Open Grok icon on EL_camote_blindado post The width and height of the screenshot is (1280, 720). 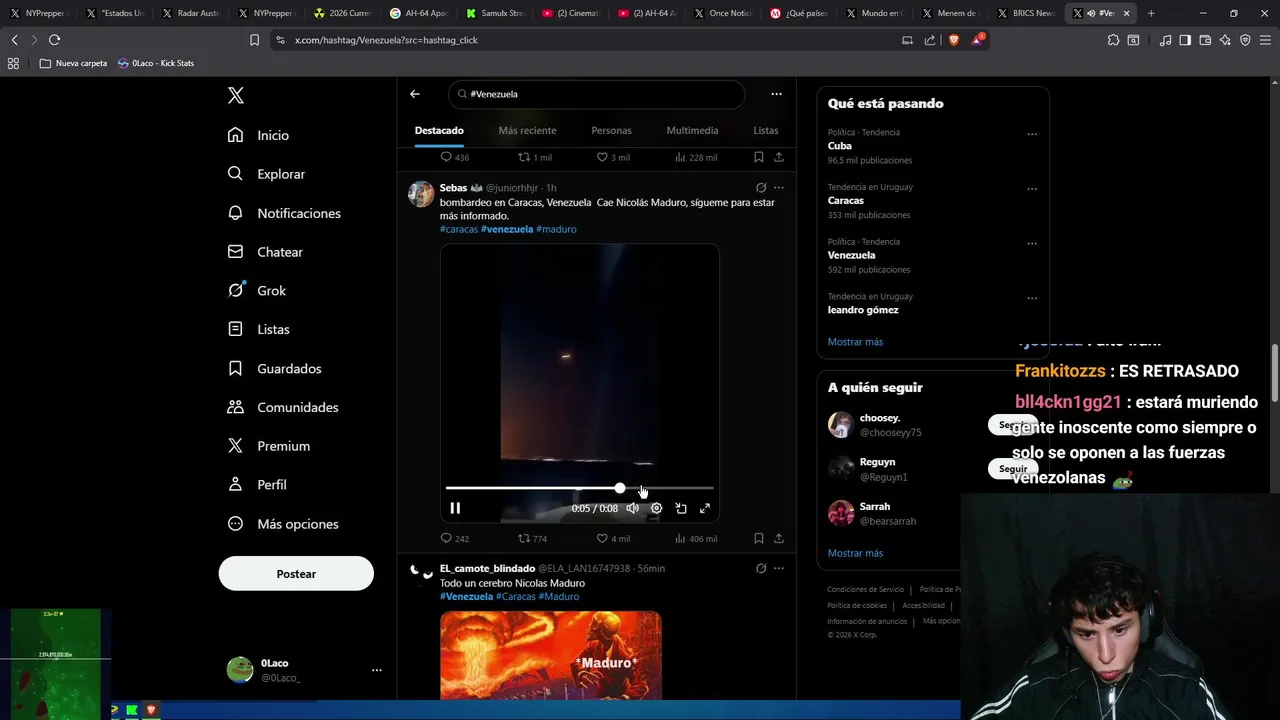761,568
